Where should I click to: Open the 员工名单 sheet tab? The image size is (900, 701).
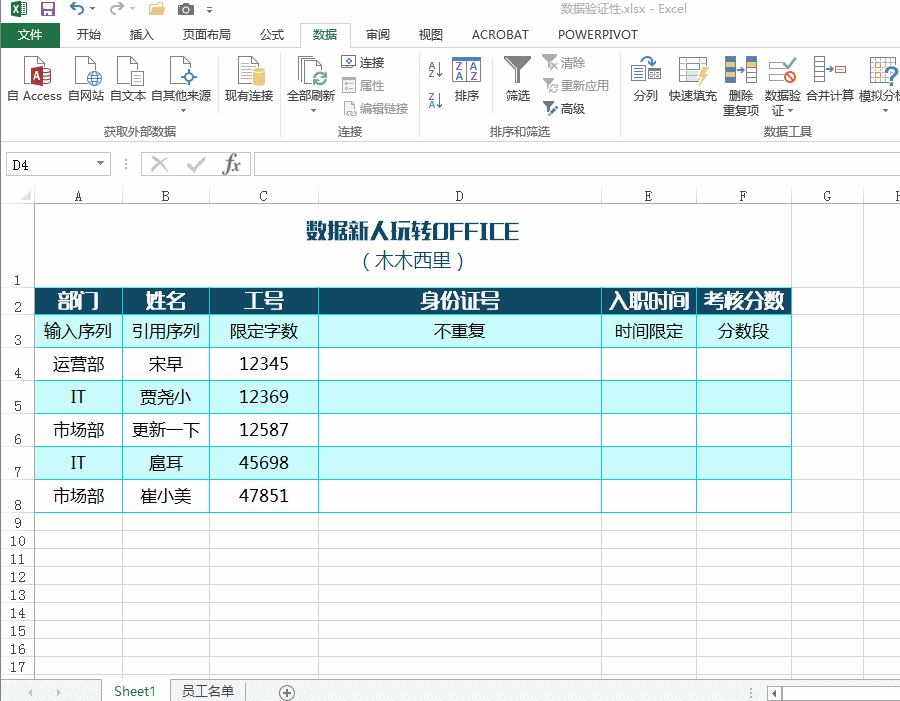(x=208, y=691)
